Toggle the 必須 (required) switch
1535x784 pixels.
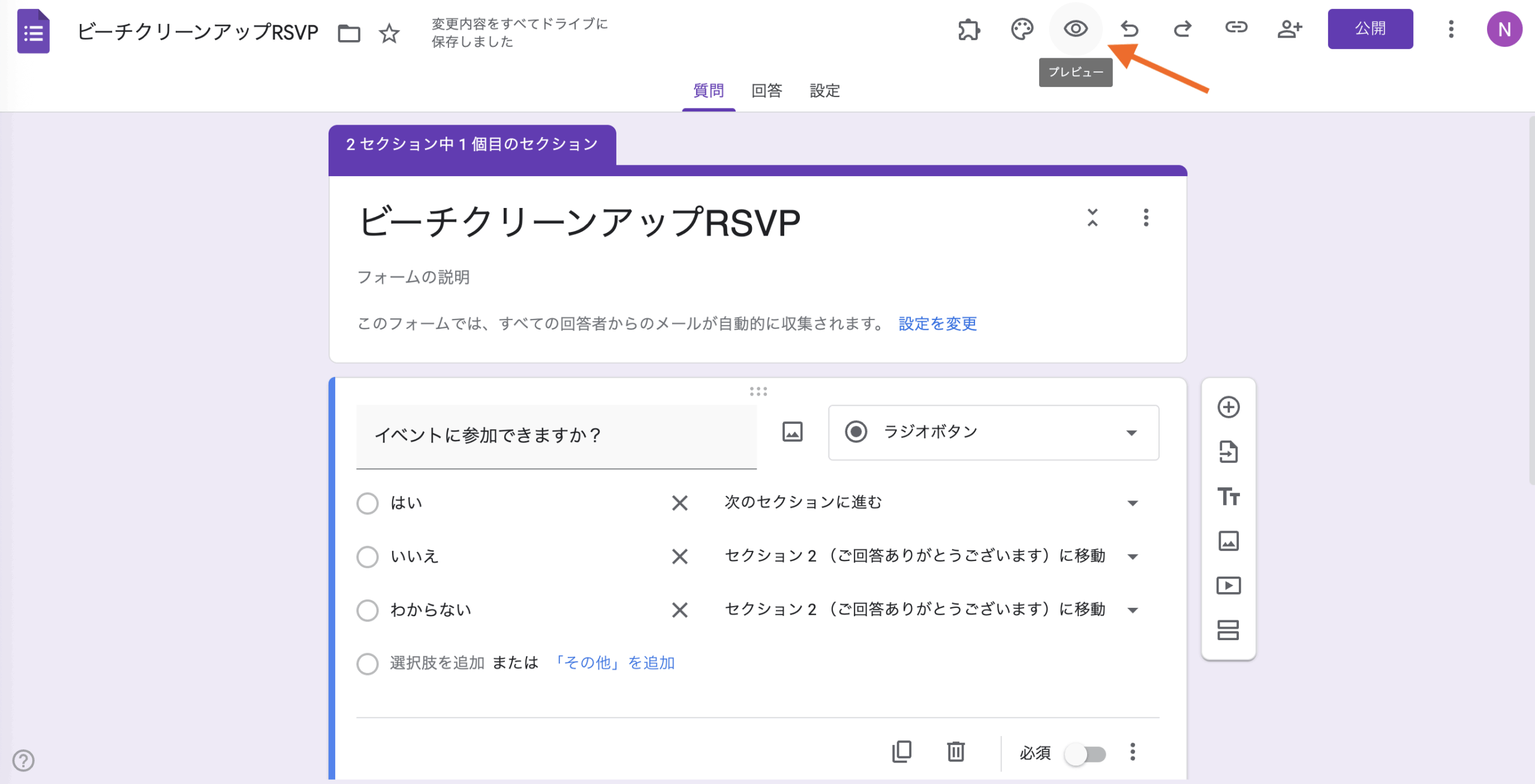pyautogui.click(x=1085, y=753)
